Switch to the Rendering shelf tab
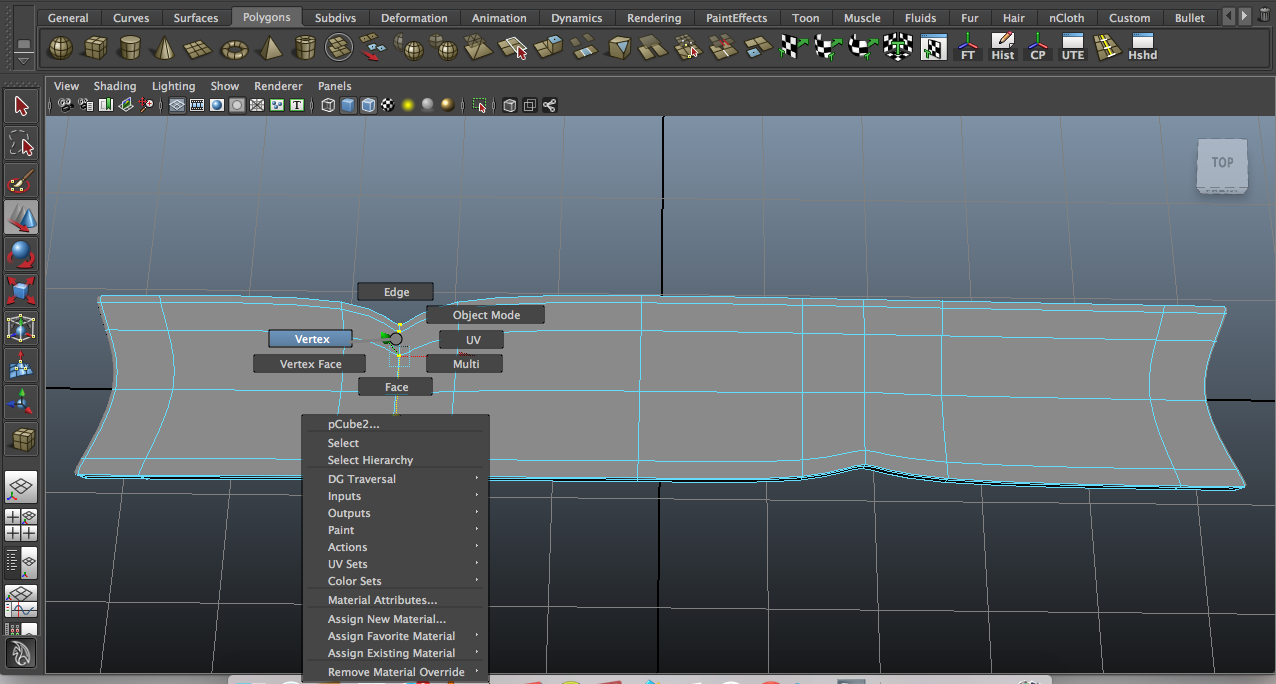Viewport: 1276px width, 684px height. tap(653, 17)
